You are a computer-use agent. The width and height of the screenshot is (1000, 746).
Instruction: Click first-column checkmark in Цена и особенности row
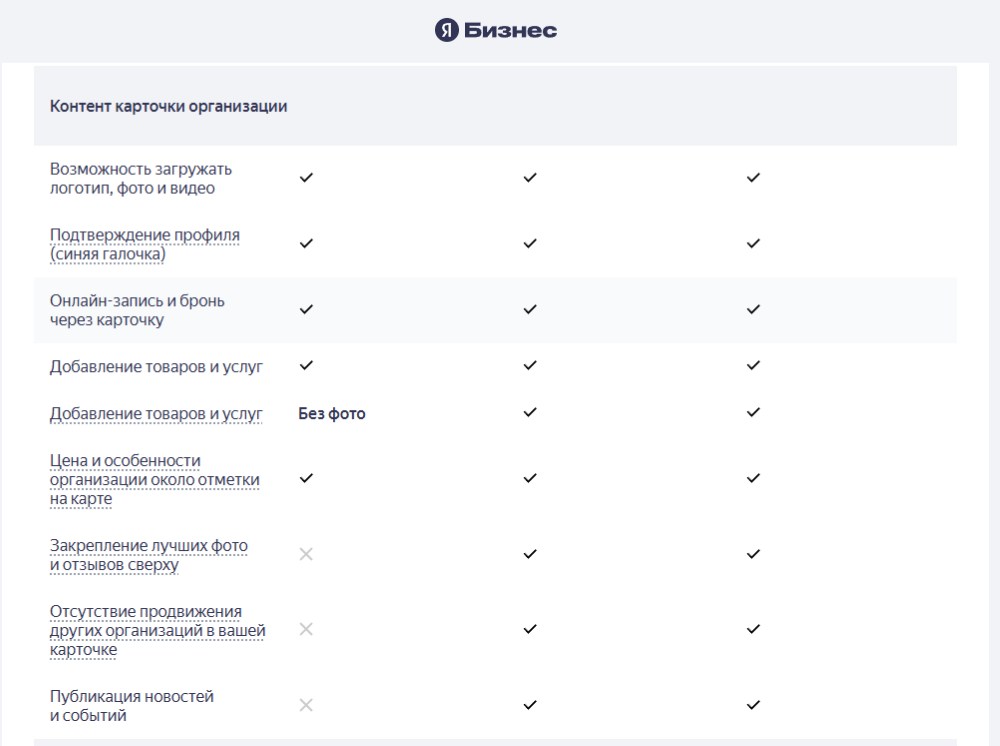click(306, 478)
